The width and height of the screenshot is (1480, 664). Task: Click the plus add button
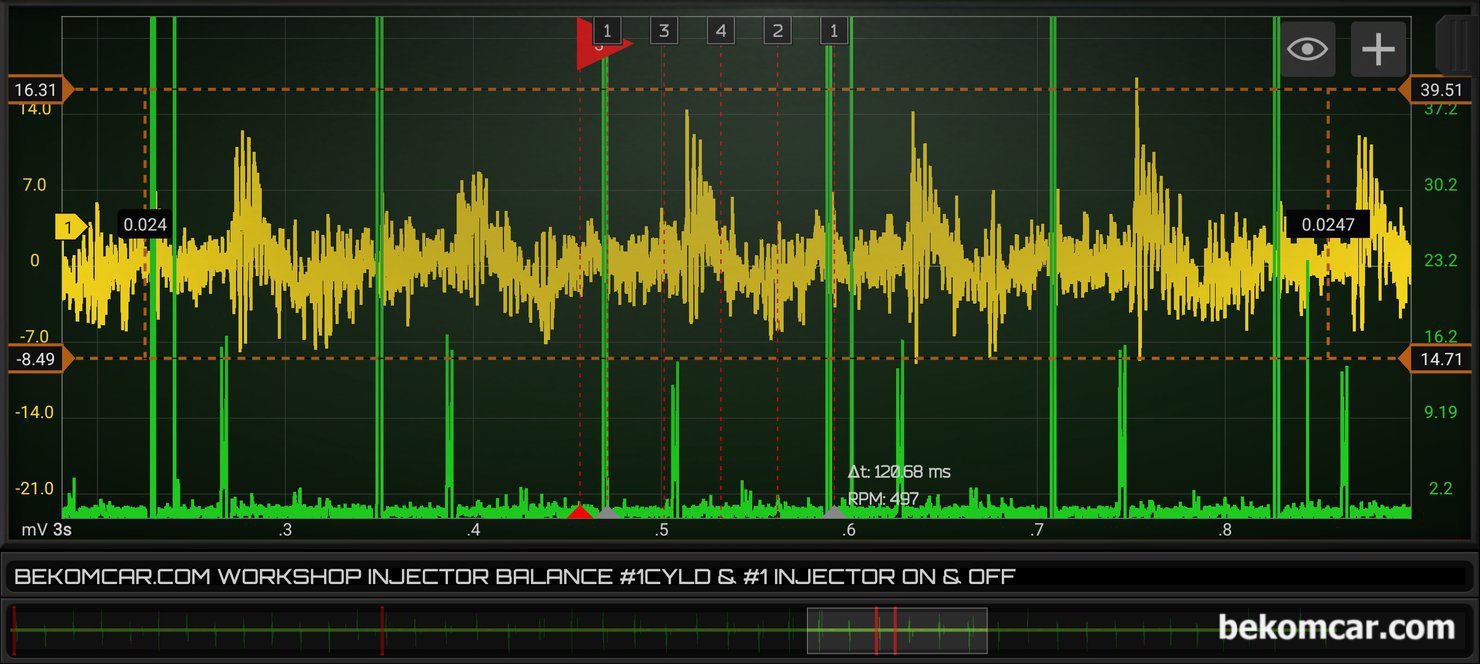[x=1378, y=49]
